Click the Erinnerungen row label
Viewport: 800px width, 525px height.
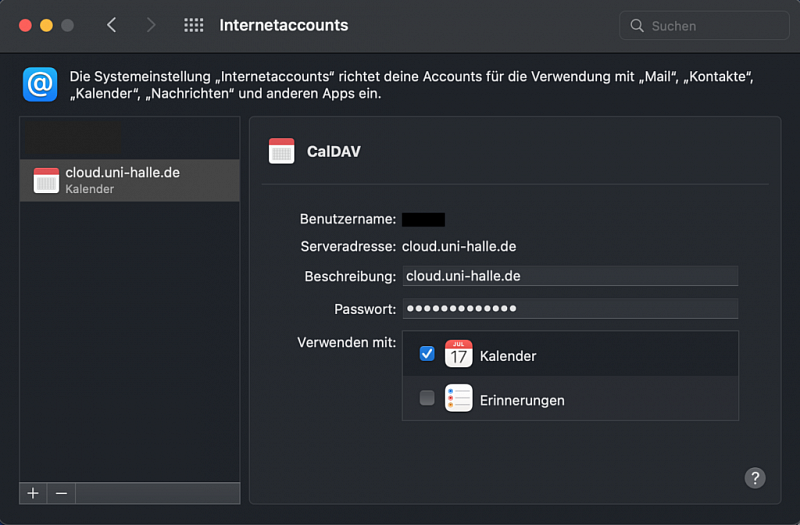tap(522, 401)
